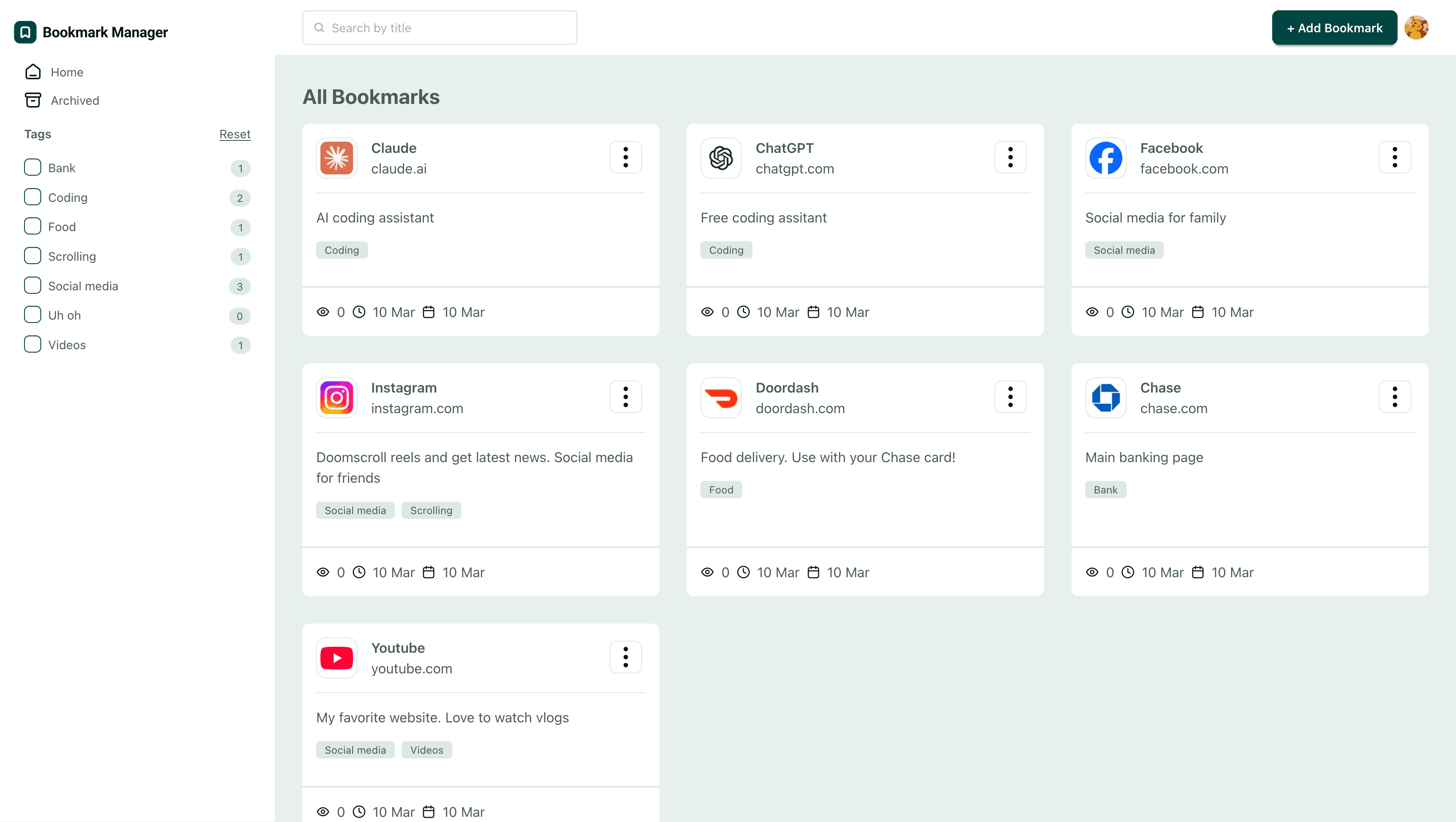Click the Add Bookmark button

coord(1334,27)
